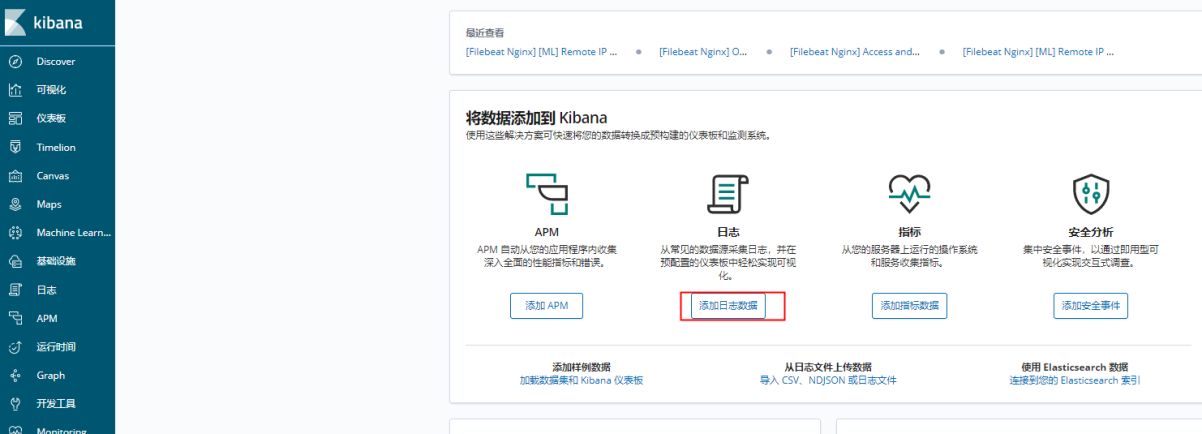Click the 添加指标数据 button
Viewport: 1202px width, 434px height.
(x=909, y=306)
